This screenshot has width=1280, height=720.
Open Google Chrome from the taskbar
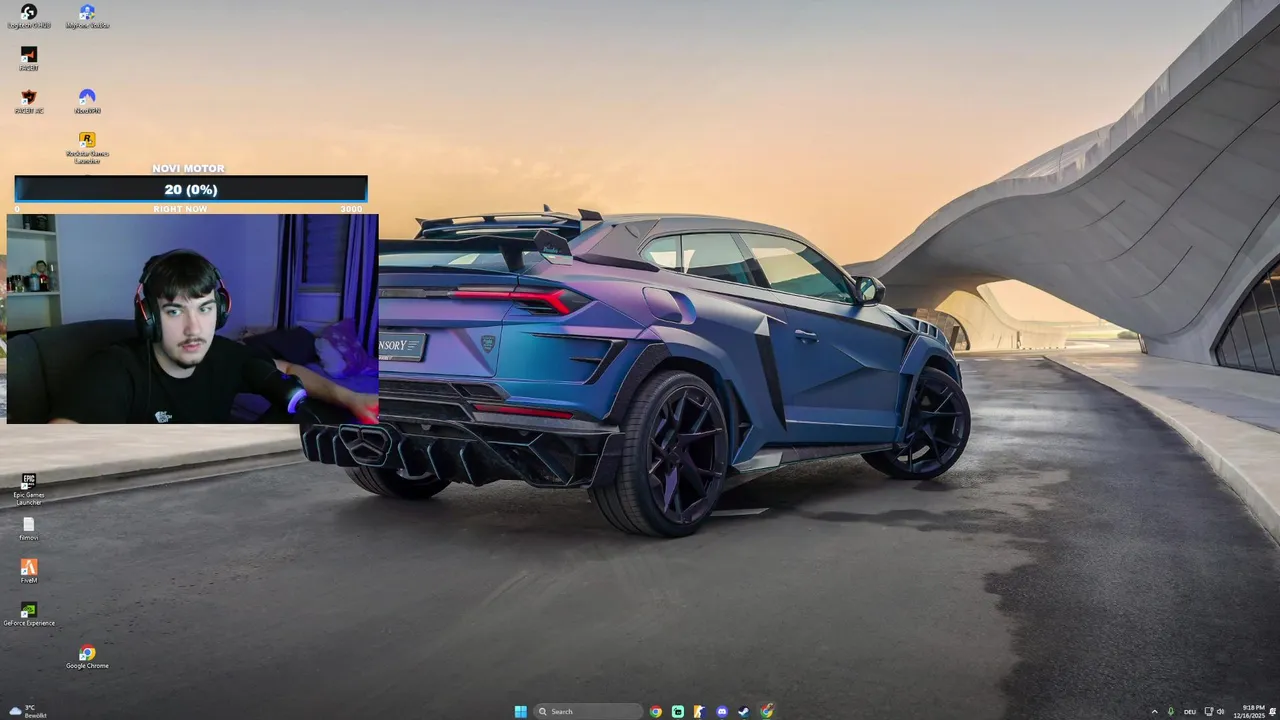(656, 712)
